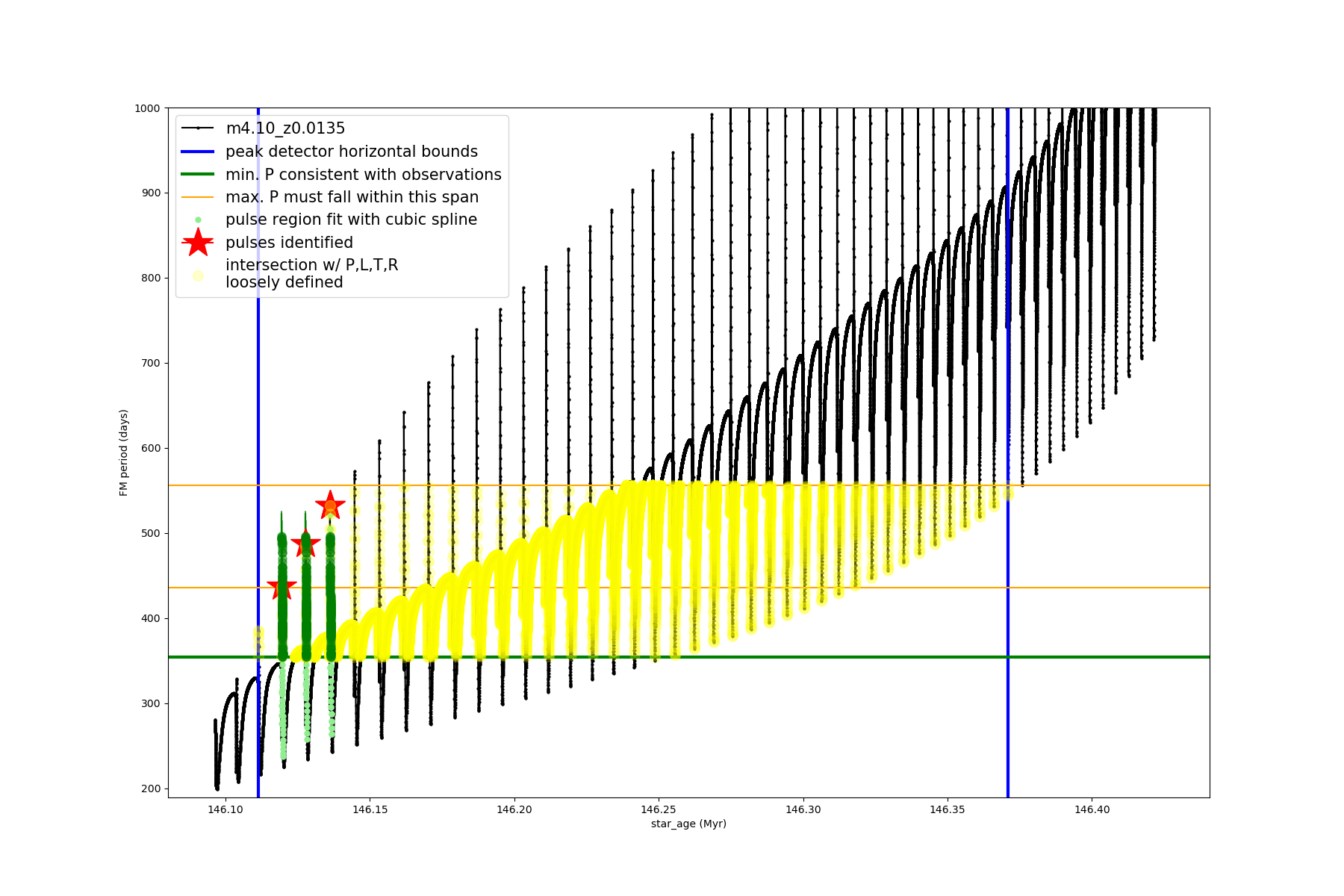
Task: Click the 'pulses identified' legend label
Action: pyautogui.click(x=289, y=243)
